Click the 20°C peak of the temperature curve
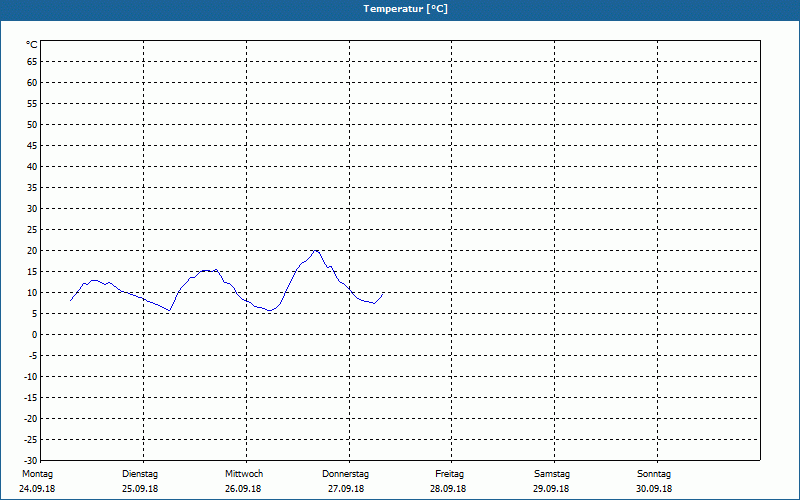The width and height of the screenshot is (800, 500). [316, 251]
